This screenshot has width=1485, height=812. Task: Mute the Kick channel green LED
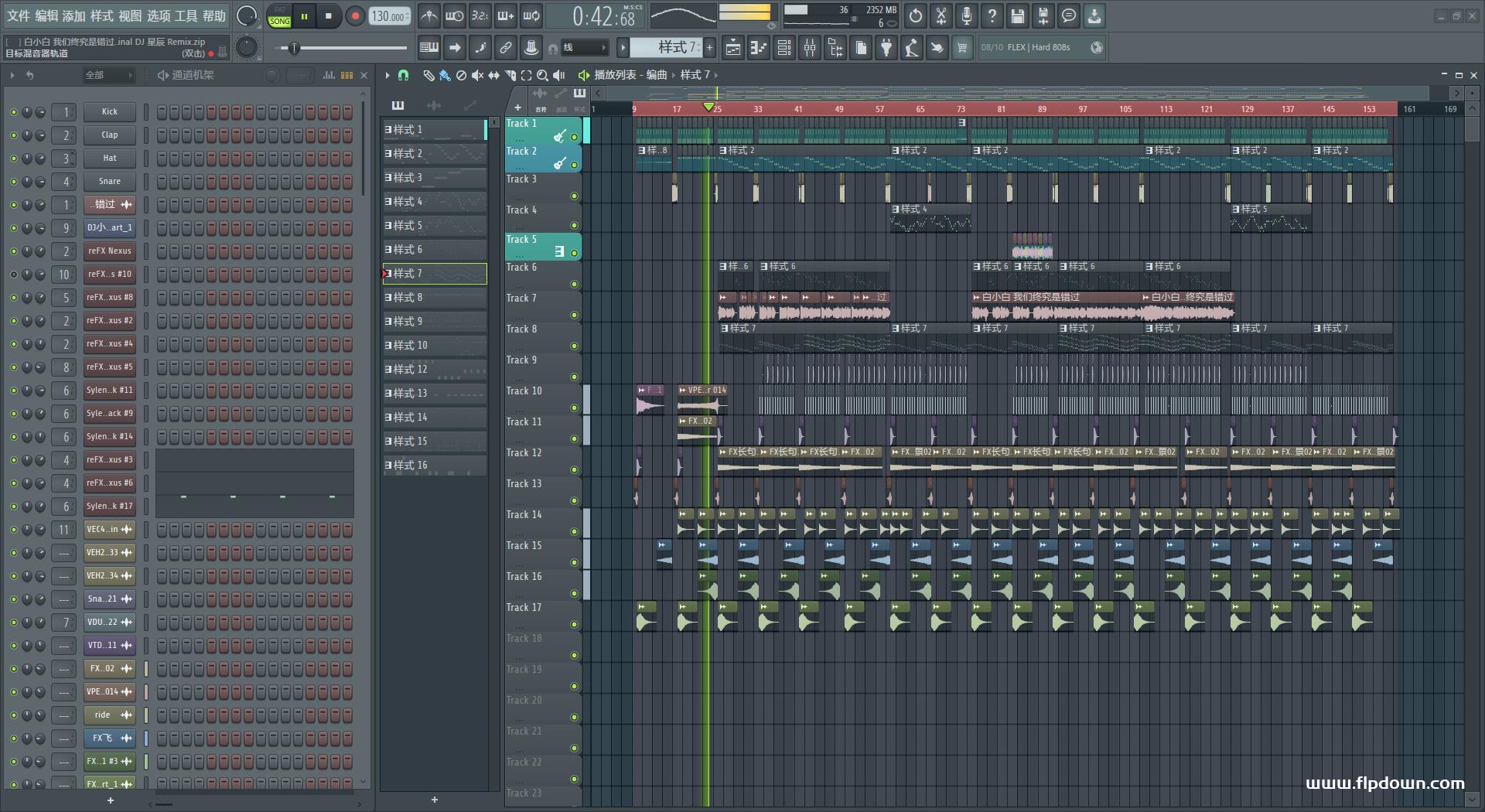(x=13, y=112)
